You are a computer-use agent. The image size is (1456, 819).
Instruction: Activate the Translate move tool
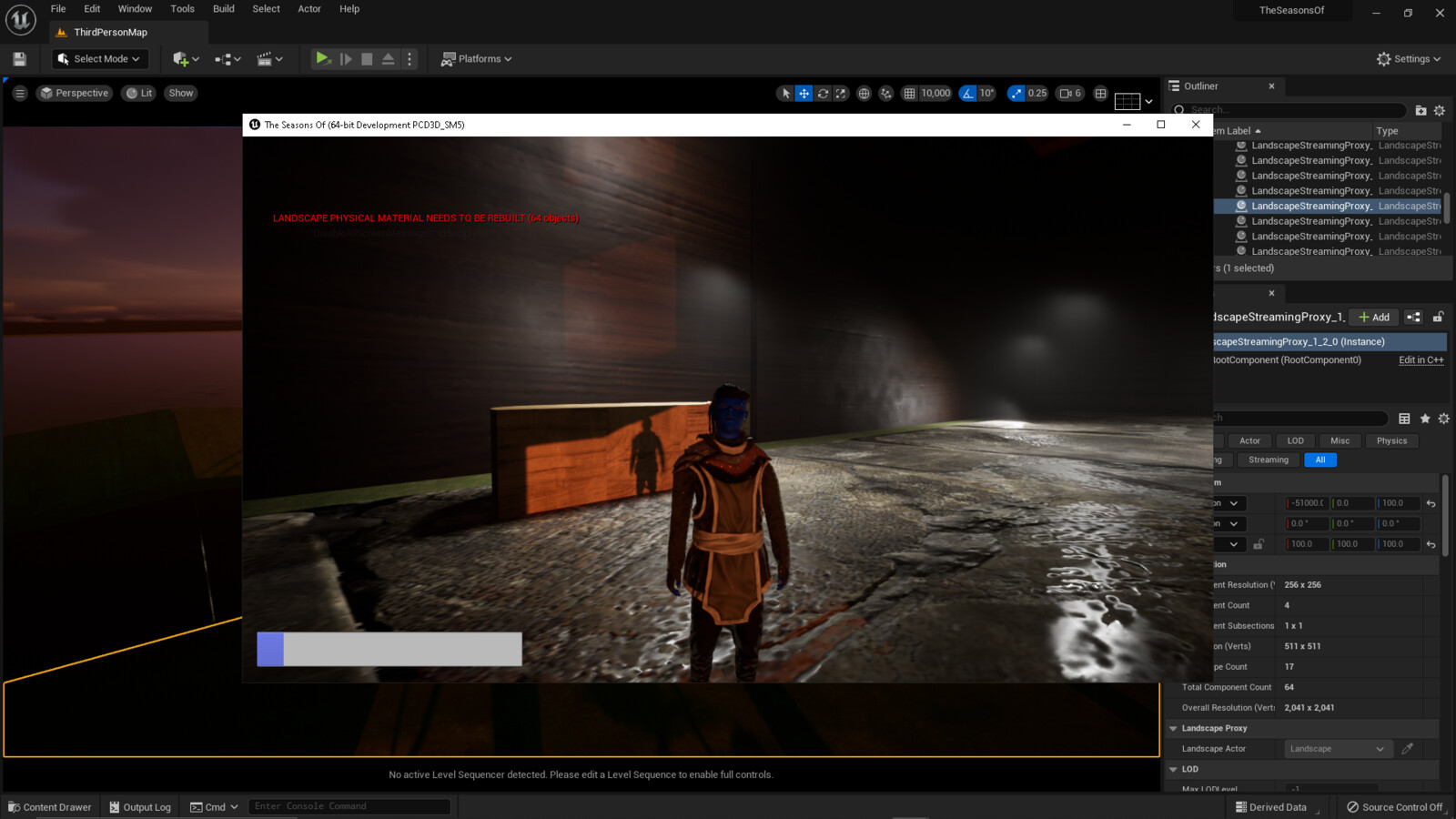click(x=804, y=93)
